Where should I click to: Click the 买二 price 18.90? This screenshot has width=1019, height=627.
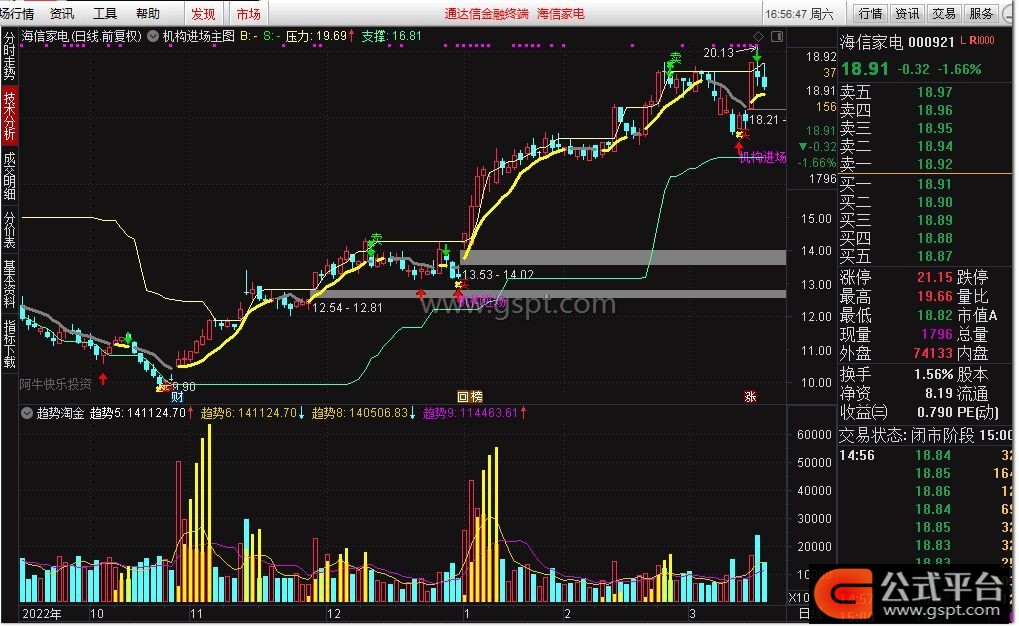tap(935, 202)
